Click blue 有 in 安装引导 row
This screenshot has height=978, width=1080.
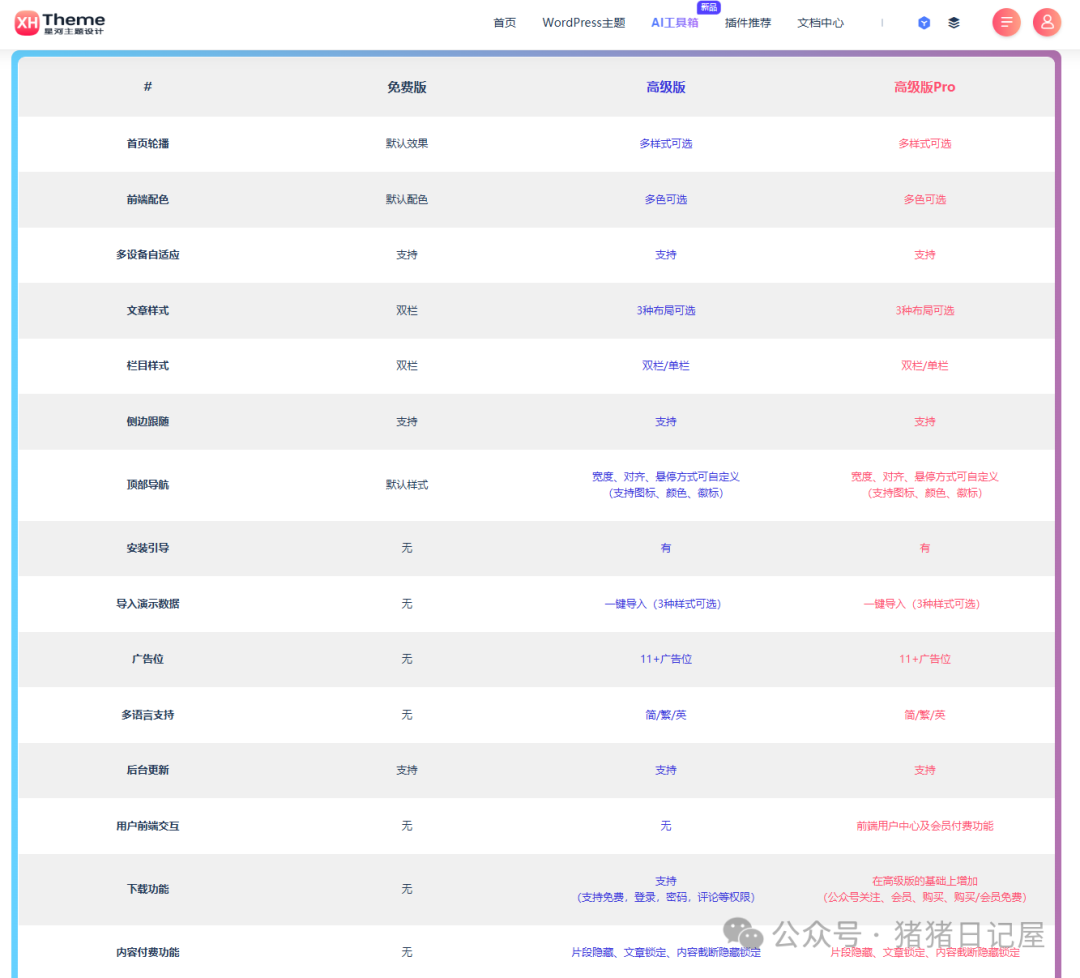pyautogui.click(x=666, y=548)
